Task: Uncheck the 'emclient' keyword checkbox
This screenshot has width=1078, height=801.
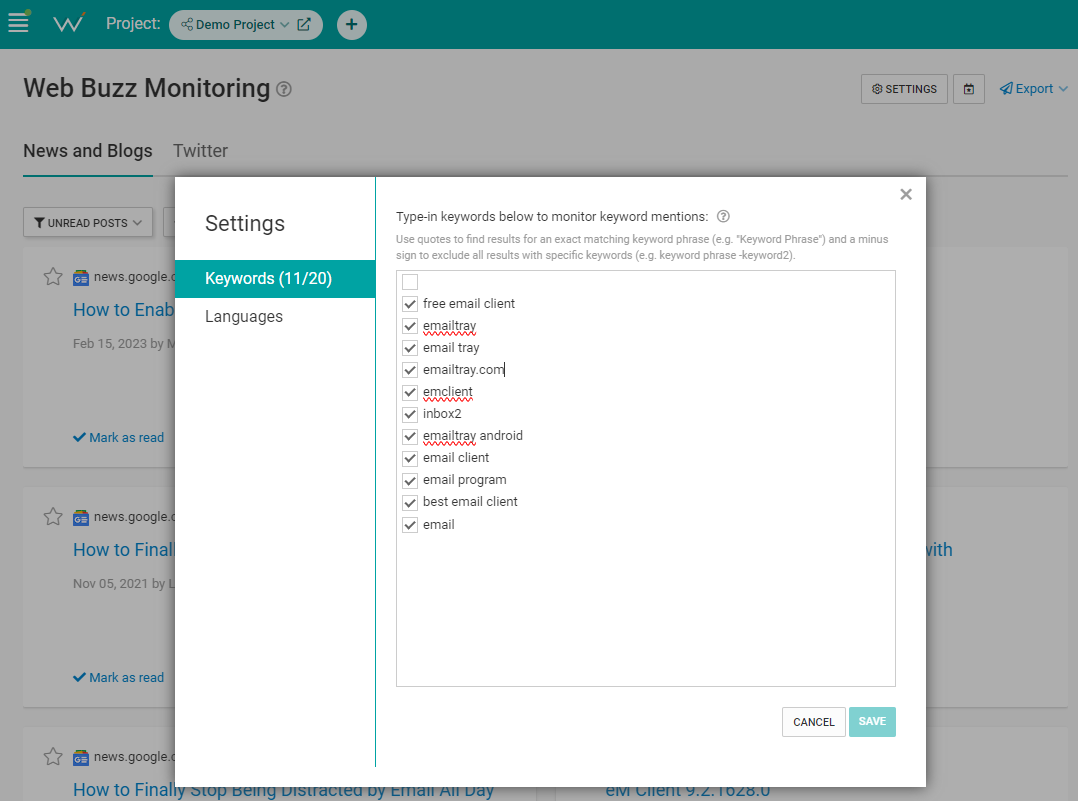Action: point(410,392)
